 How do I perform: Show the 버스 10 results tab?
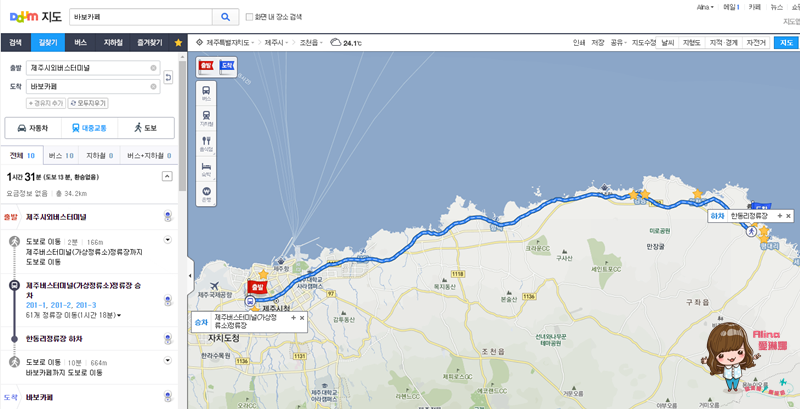(x=61, y=156)
